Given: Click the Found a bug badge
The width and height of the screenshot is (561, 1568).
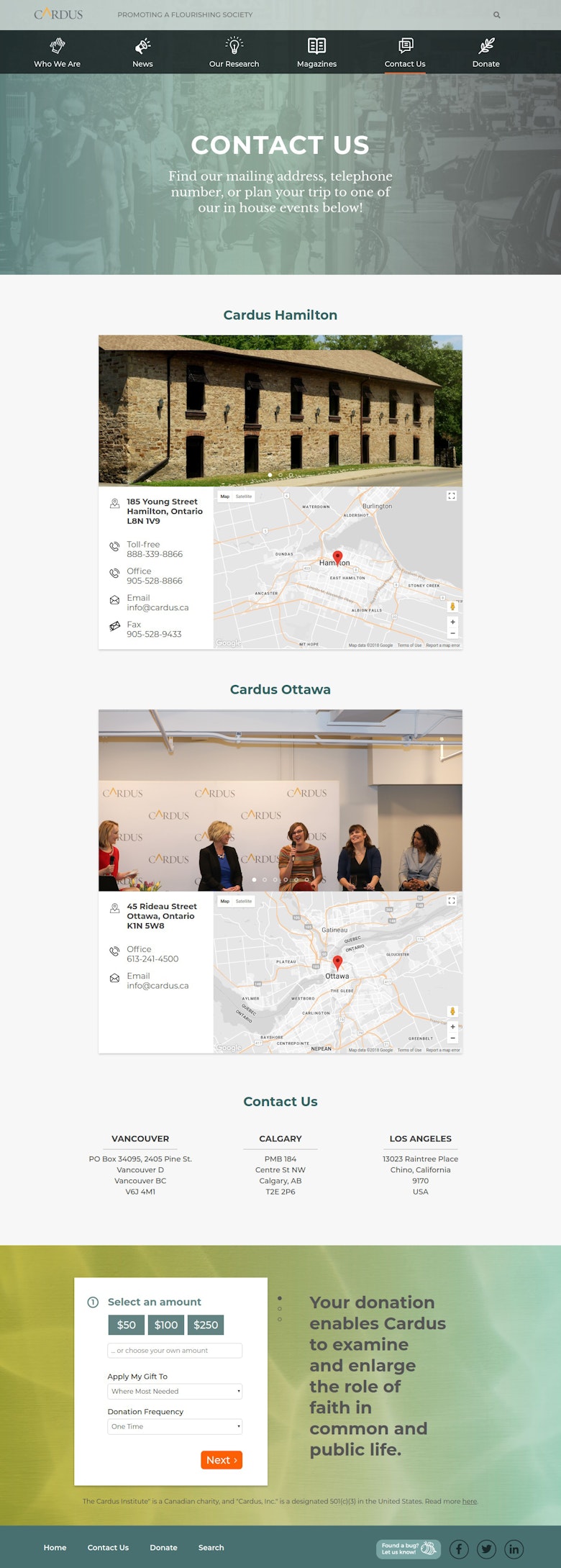Looking at the screenshot, I should [x=408, y=1549].
